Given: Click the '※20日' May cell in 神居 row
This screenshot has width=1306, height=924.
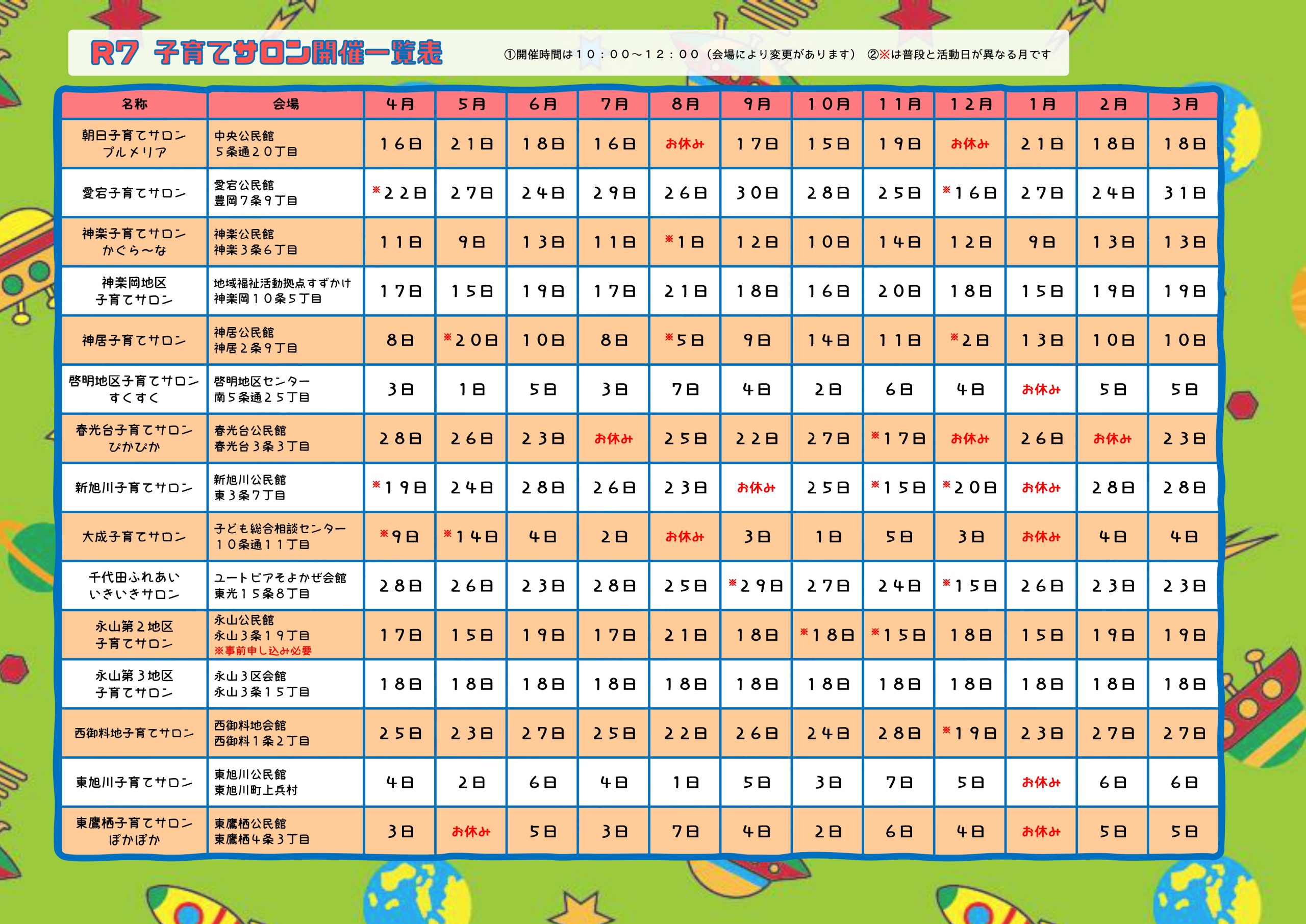Looking at the screenshot, I should point(471,340).
